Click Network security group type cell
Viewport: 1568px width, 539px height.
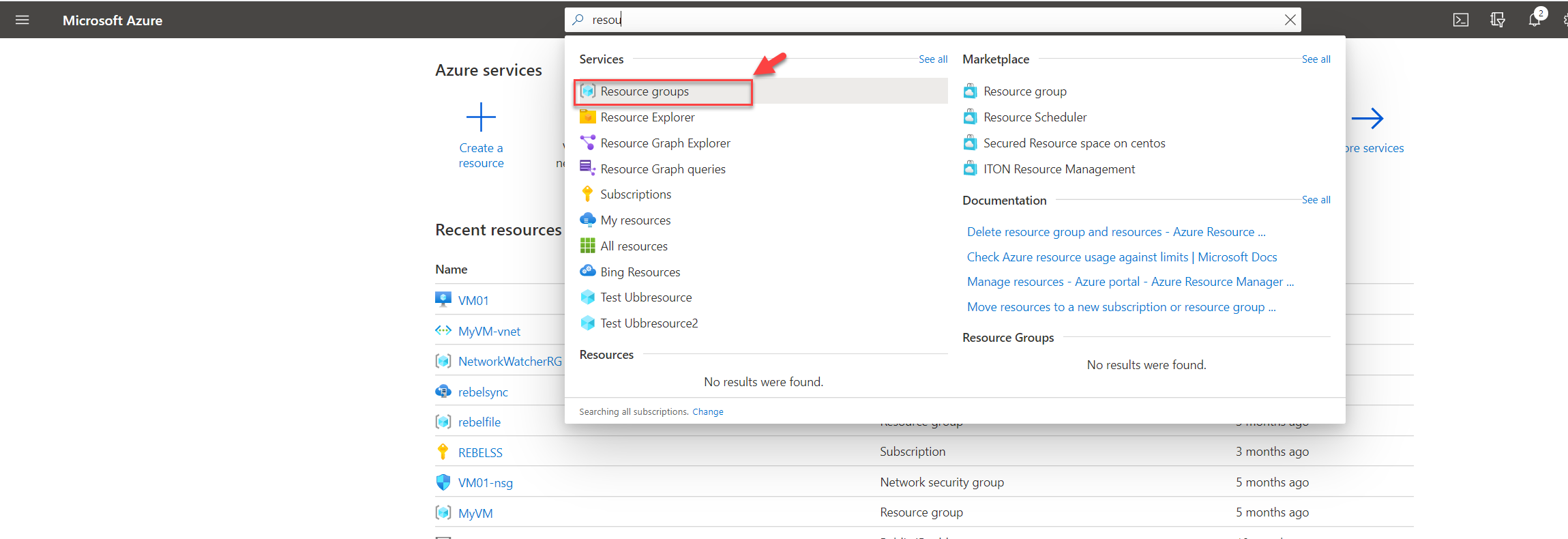(942, 482)
